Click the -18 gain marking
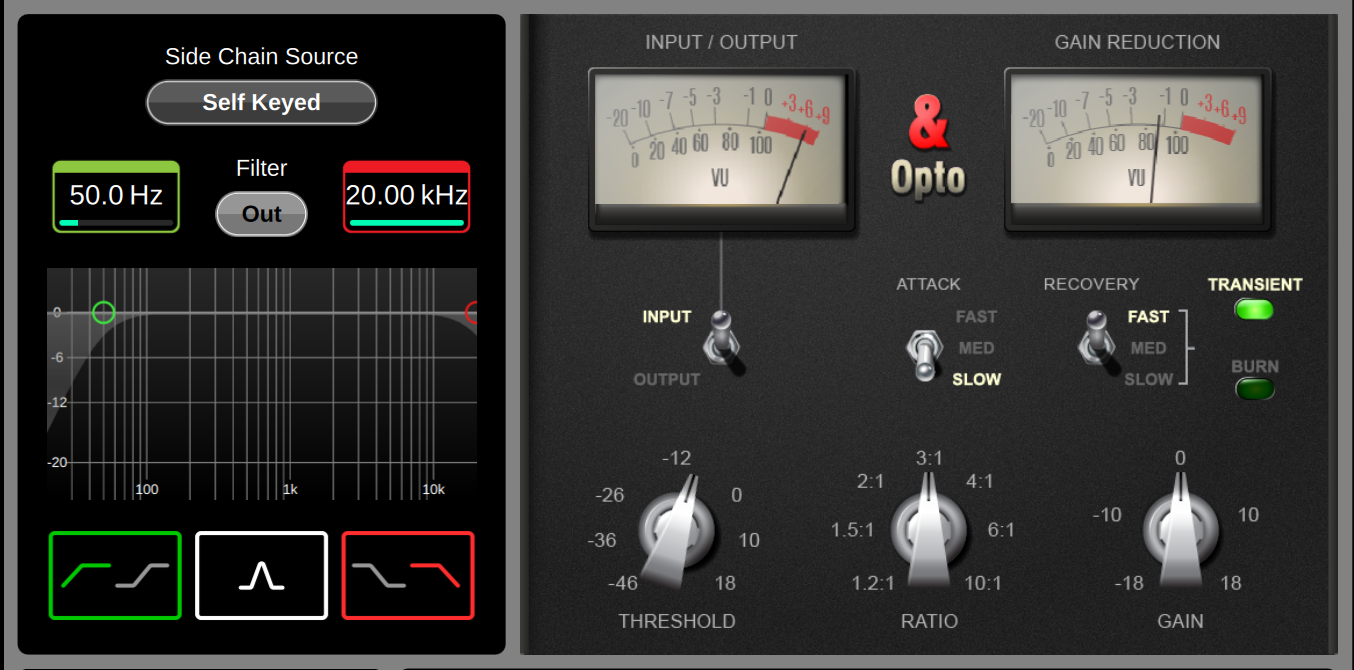 pyautogui.click(x=1129, y=583)
